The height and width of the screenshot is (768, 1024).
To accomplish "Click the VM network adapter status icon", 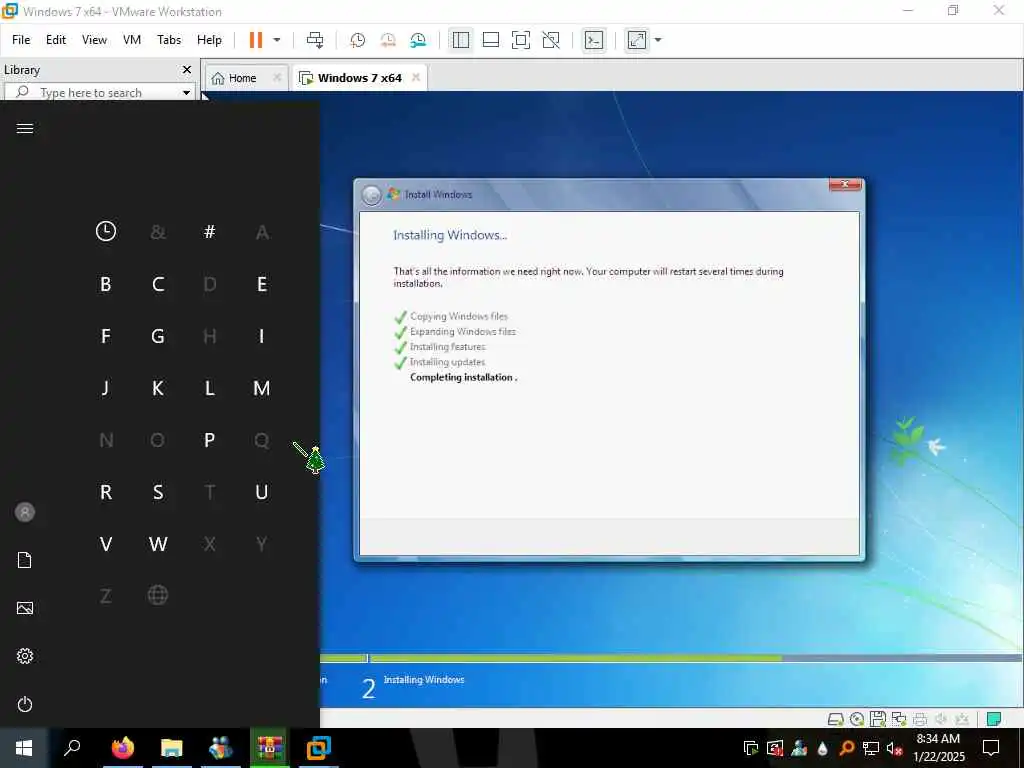I will tap(899, 719).
